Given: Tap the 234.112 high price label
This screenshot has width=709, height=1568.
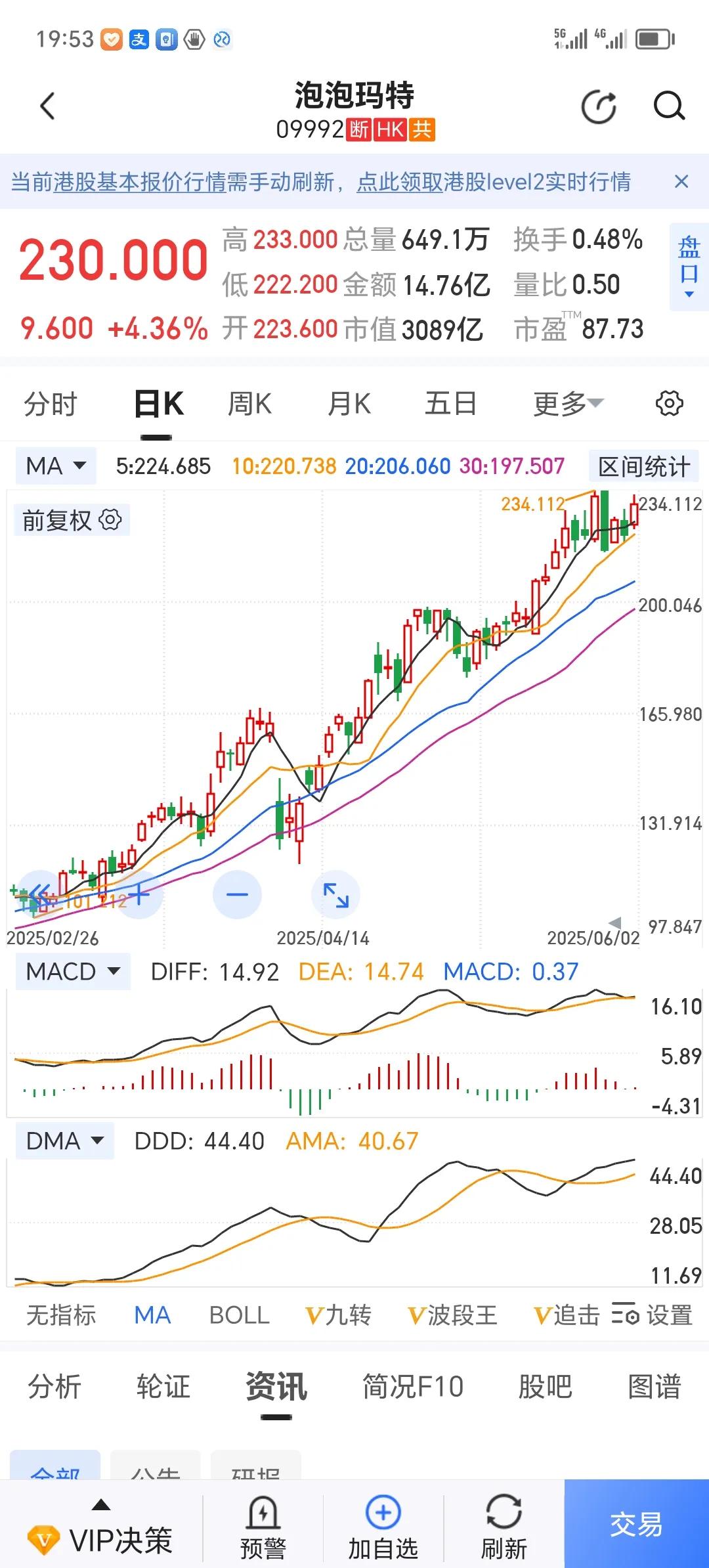Looking at the screenshot, I should pos(533,504).
